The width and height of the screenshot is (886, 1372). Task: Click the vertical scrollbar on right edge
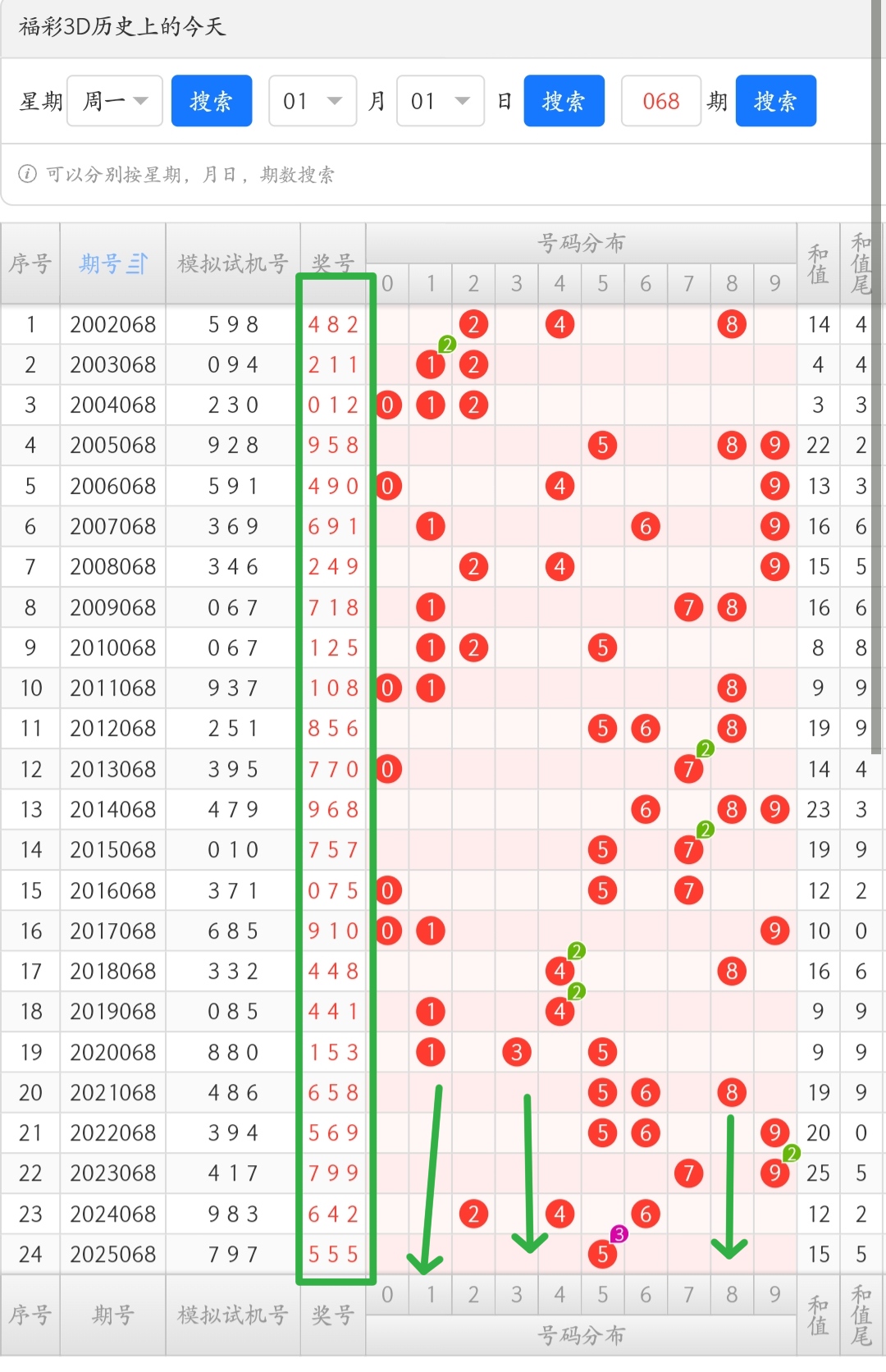pos(877,377)
